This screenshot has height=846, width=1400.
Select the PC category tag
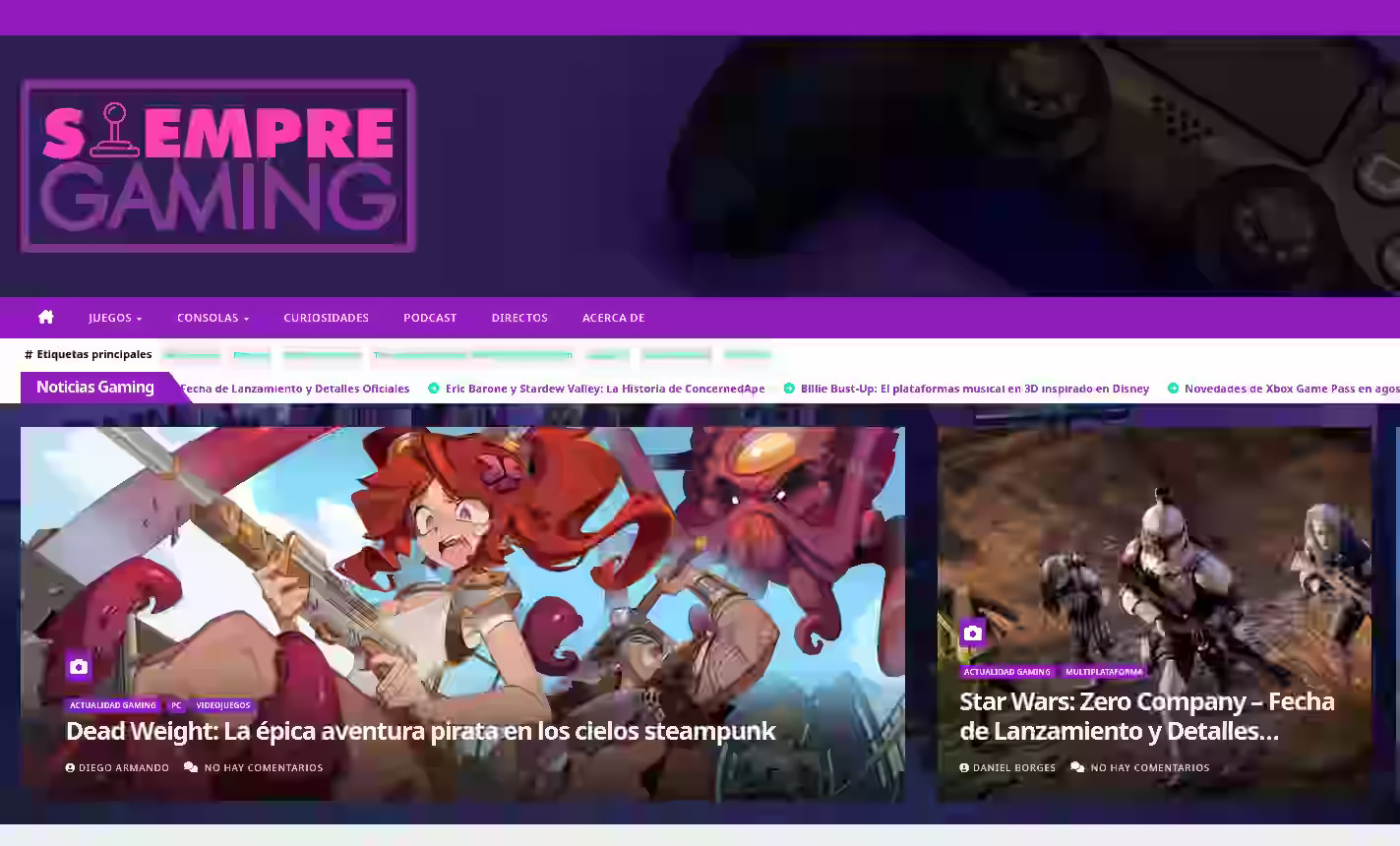point(176,705)
